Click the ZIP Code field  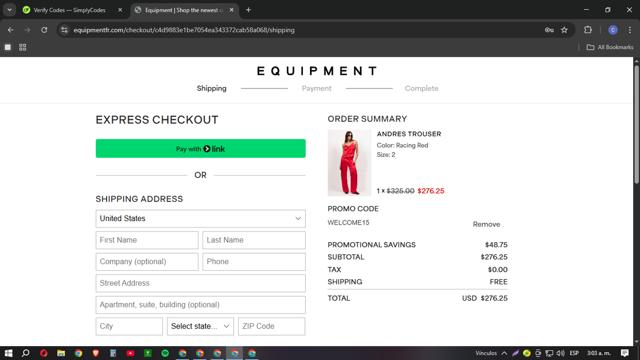pos(271,326)
